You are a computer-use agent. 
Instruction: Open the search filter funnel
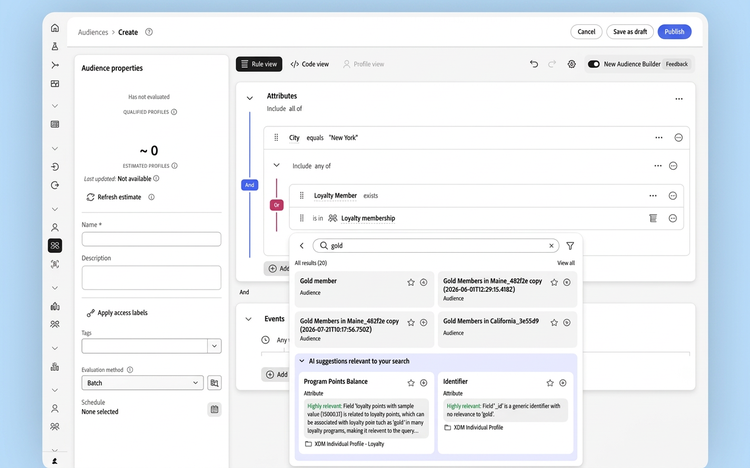(x=570, y=246)
